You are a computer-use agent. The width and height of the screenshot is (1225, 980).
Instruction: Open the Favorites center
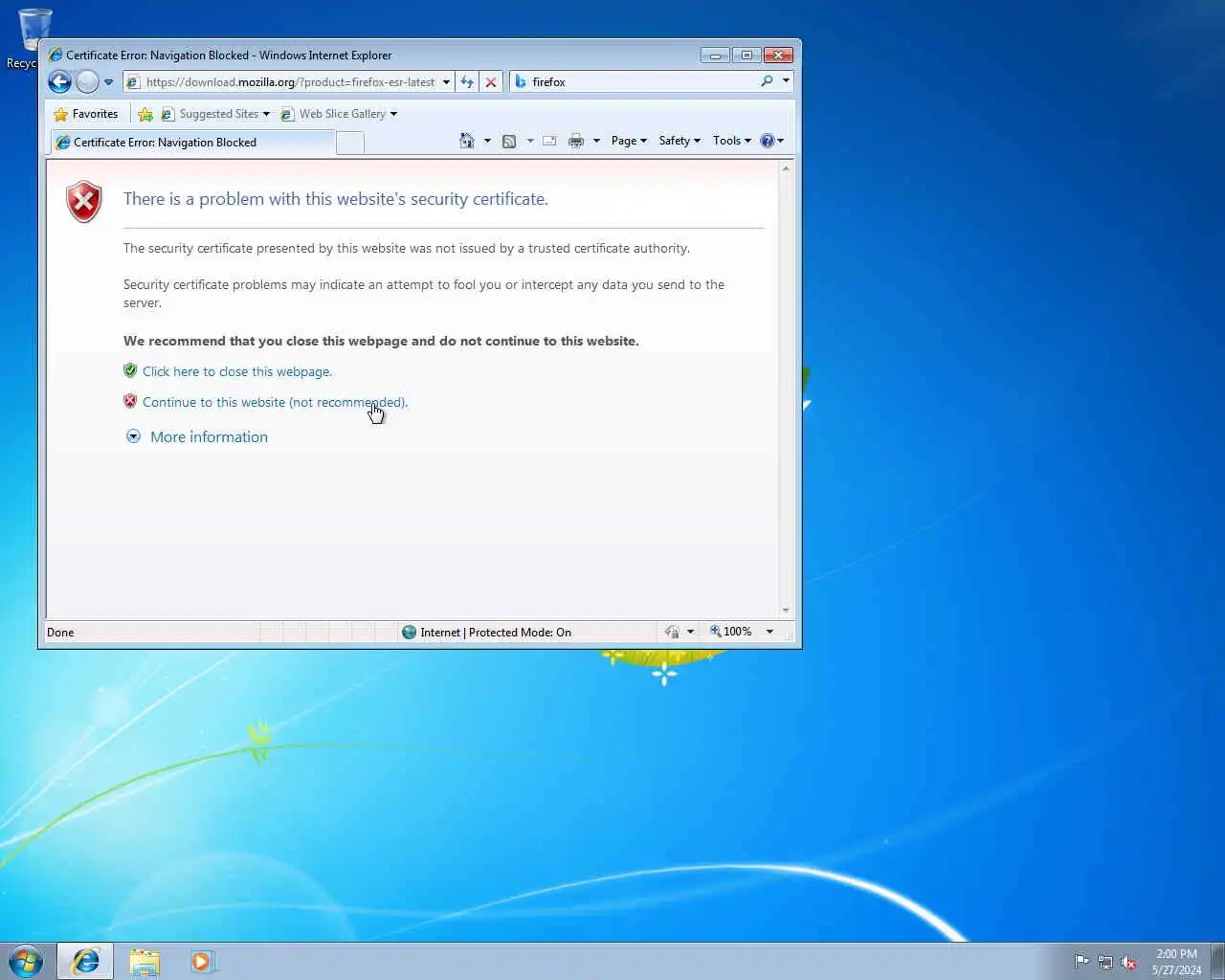[86, 114]
